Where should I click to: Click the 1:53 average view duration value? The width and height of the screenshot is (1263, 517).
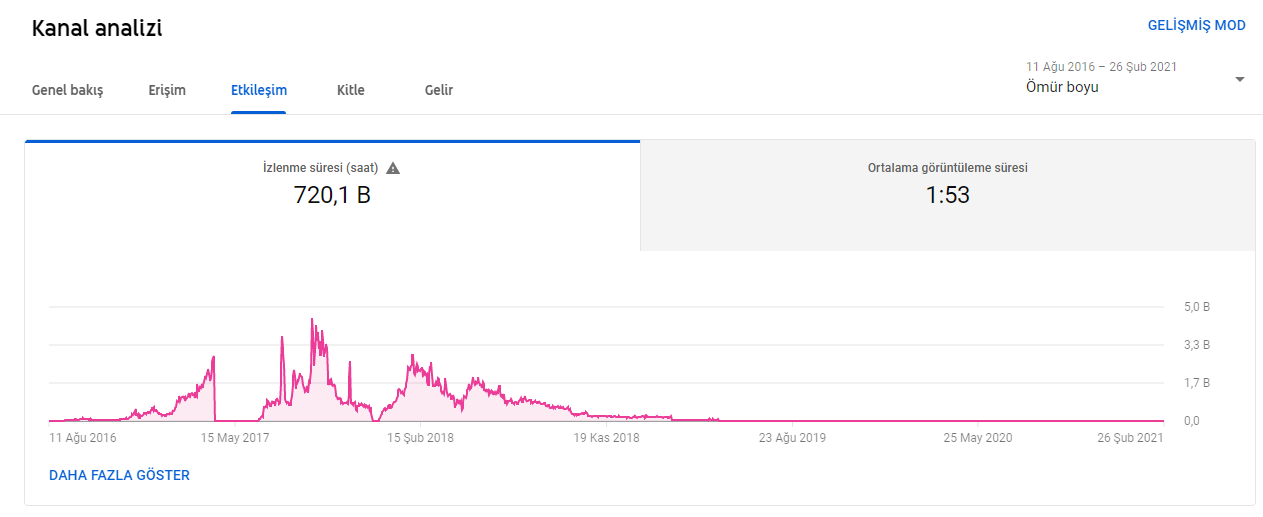[947, 195]
